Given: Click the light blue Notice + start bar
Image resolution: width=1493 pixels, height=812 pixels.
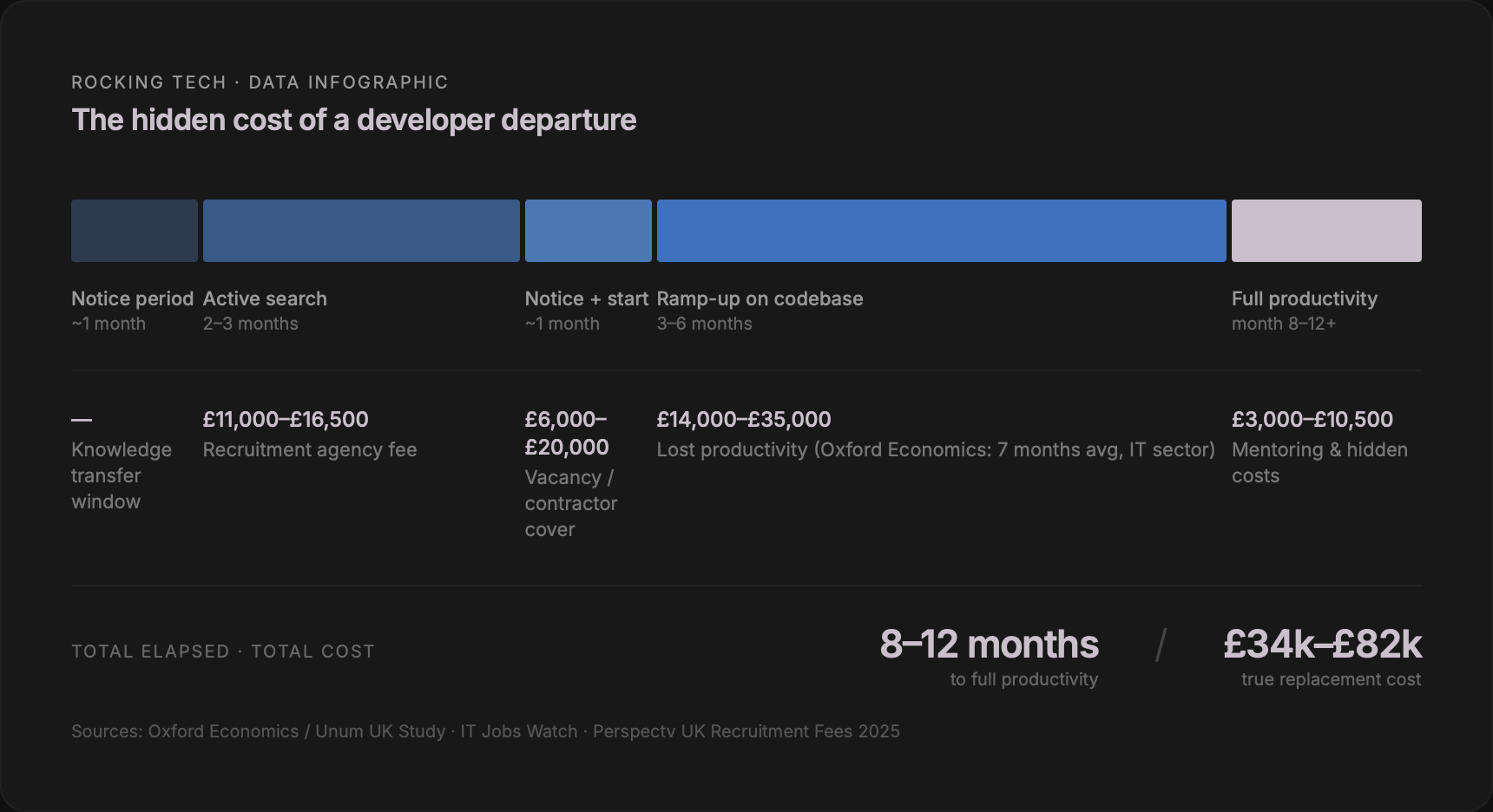Looking at the screenshot, I should [x=588, y=230].
